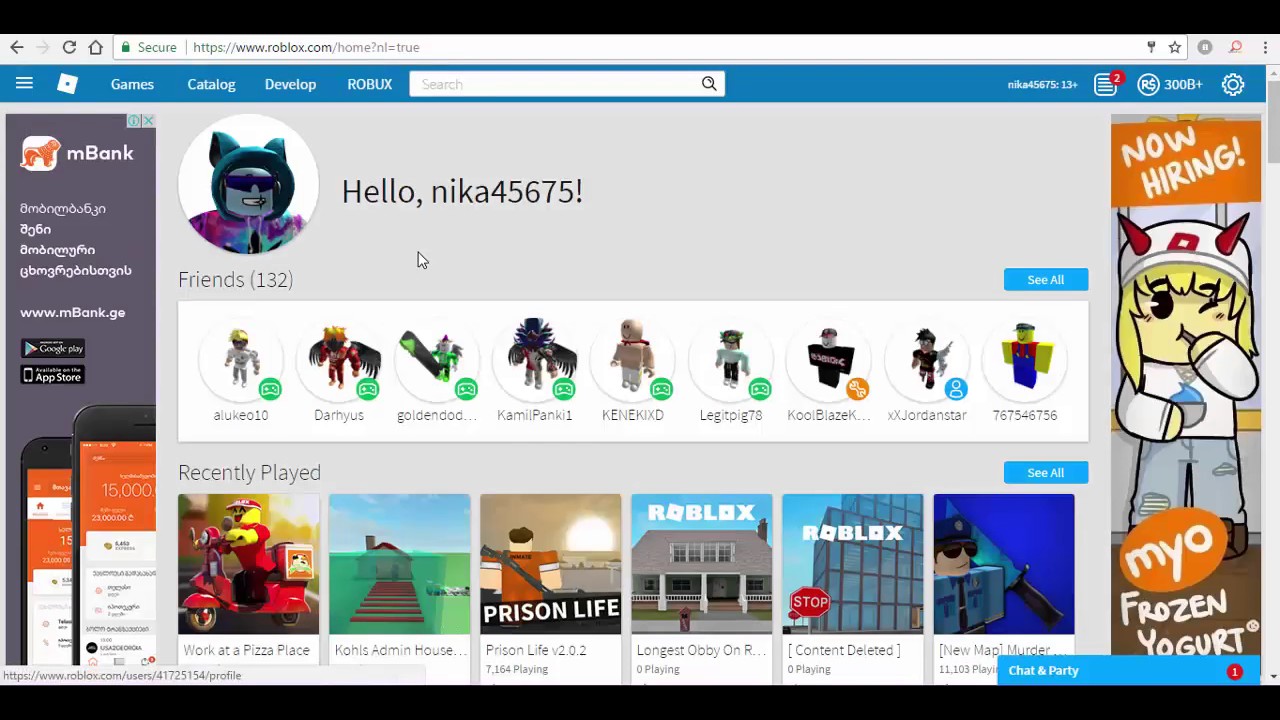
Task: Open Work at a Pizza Place thumbnail
Action: coord(249,564)
